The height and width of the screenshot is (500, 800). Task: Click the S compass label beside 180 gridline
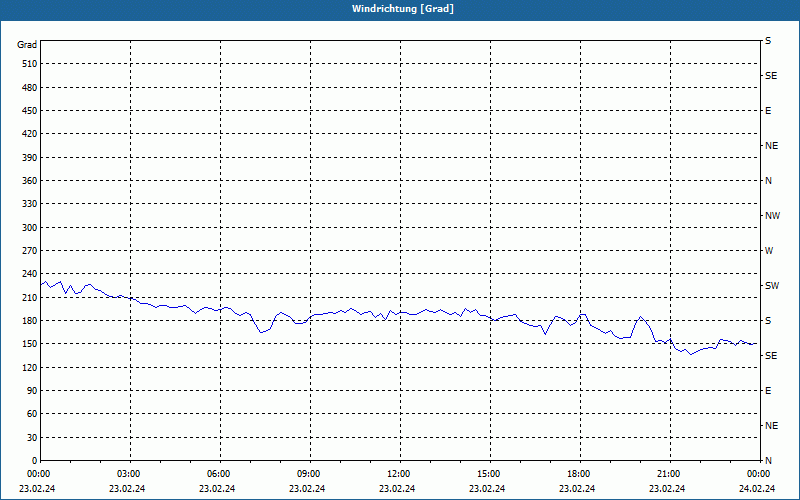(x=768, y=321)
